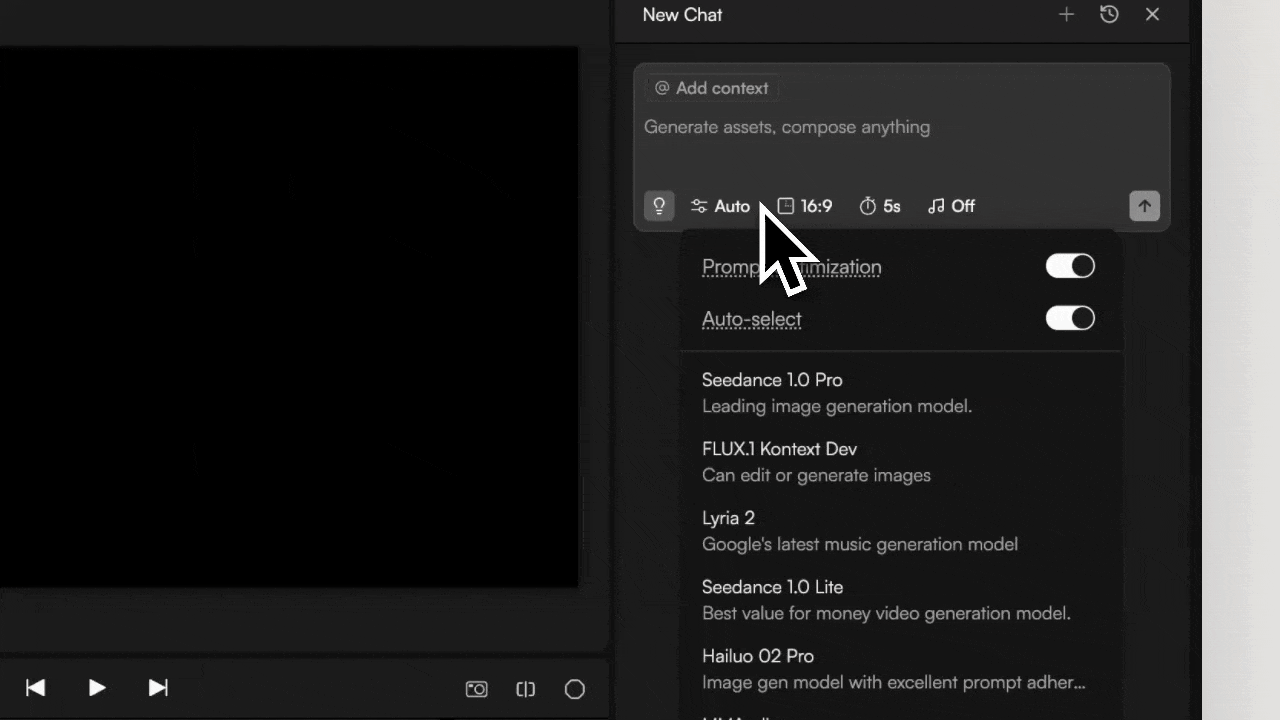
Task: Click the lightbulb prompt enhancement icon
Action: [x=659, y=206]
